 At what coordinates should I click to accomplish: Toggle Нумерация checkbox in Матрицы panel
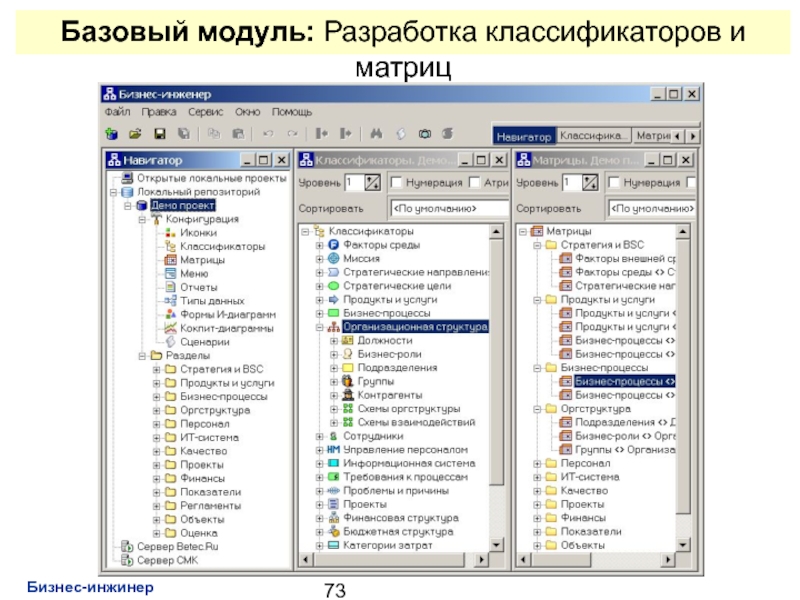613,183
